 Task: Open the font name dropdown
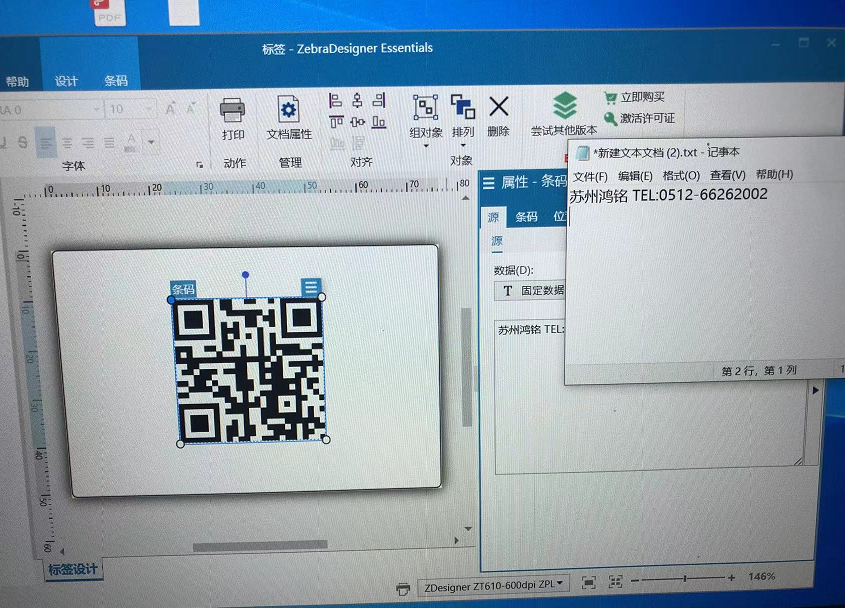(x=95, y=110)
